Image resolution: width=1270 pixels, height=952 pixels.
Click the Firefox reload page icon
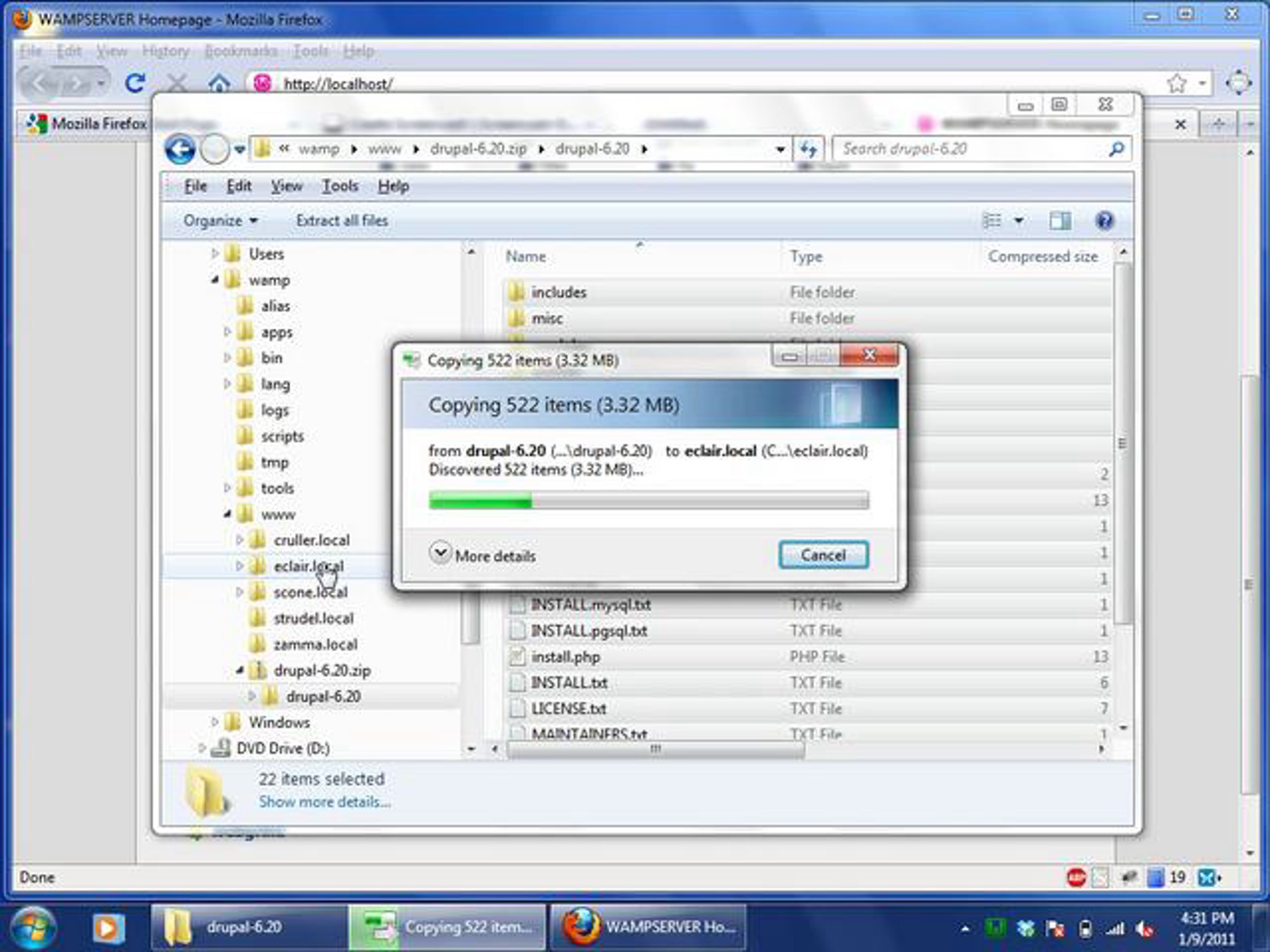[x=135, y=84]
